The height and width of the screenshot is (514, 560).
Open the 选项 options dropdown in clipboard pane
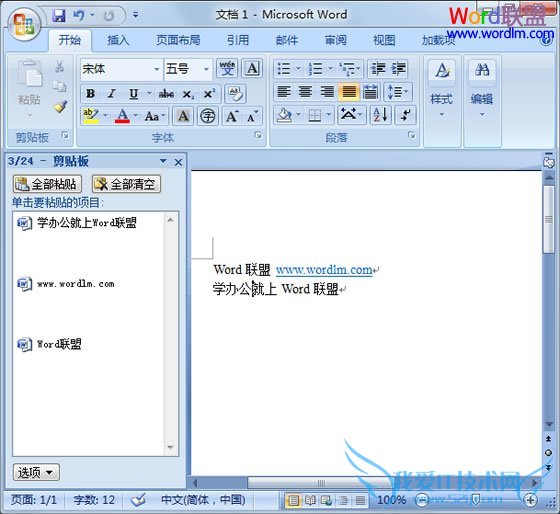pyautogui.click(x=36, y=472)
